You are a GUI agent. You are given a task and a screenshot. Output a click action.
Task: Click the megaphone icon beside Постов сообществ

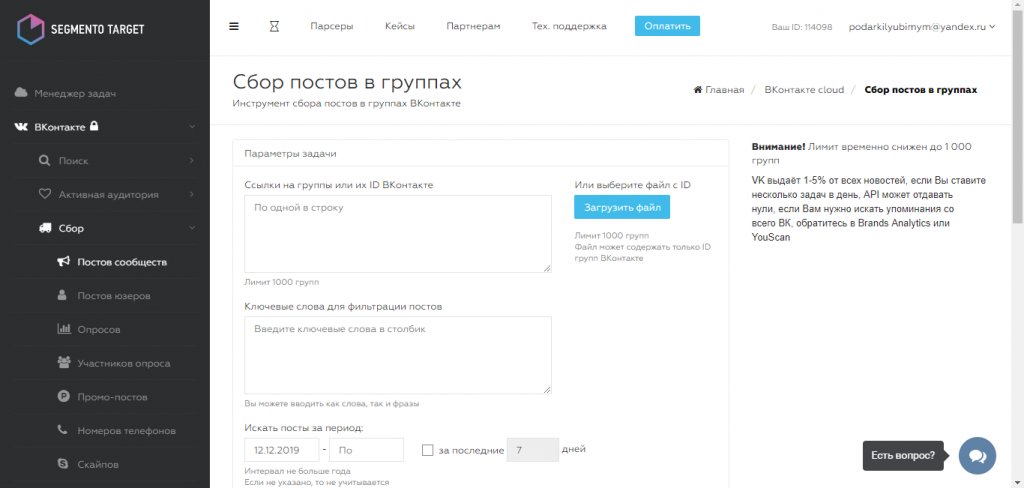click(x=63, y=262)
